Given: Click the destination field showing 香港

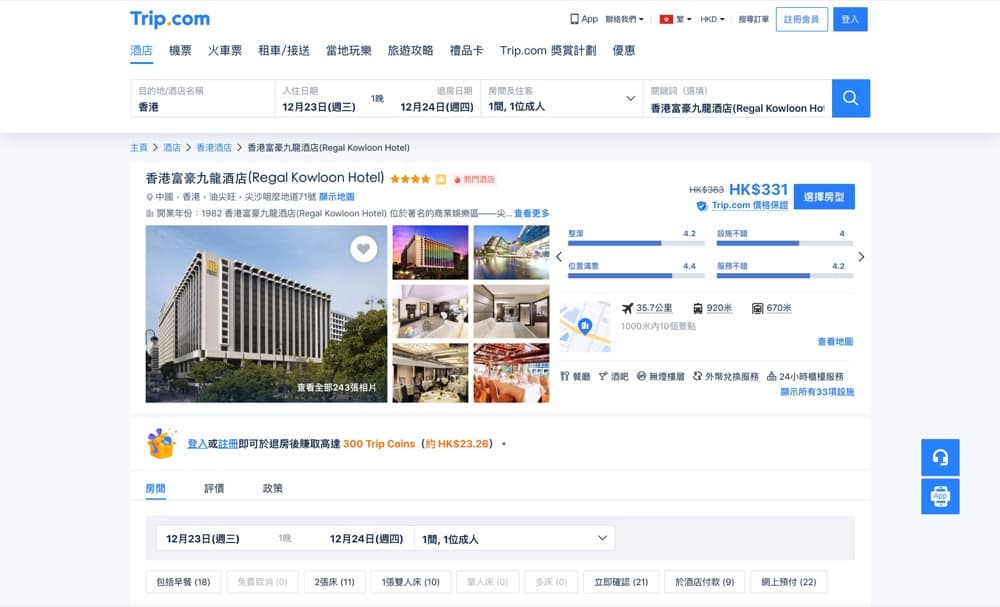Looking at the screenshot, I should pos(202,98).
